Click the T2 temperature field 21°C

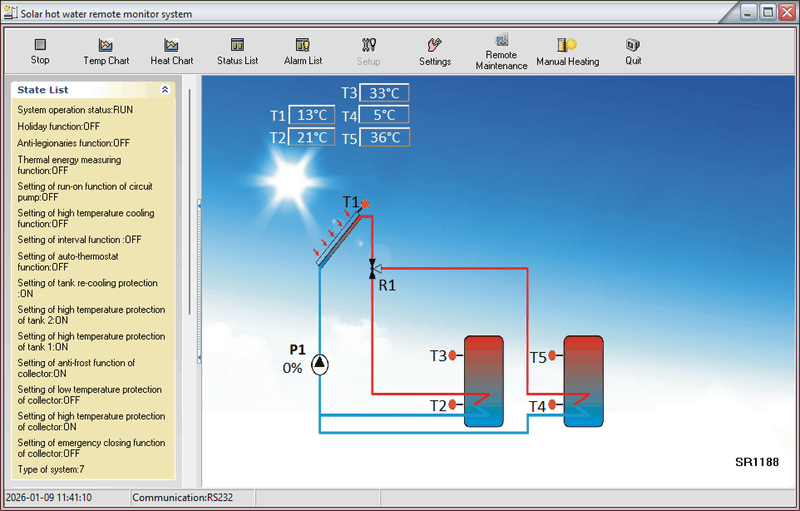coord(312,137)
